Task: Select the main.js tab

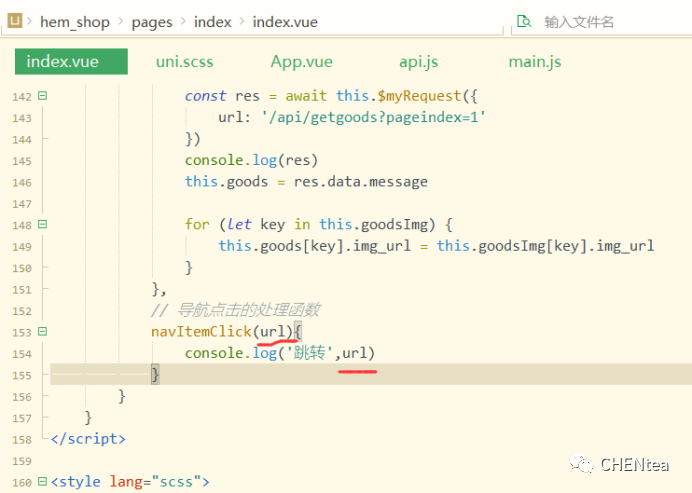Action: point(534,61)
